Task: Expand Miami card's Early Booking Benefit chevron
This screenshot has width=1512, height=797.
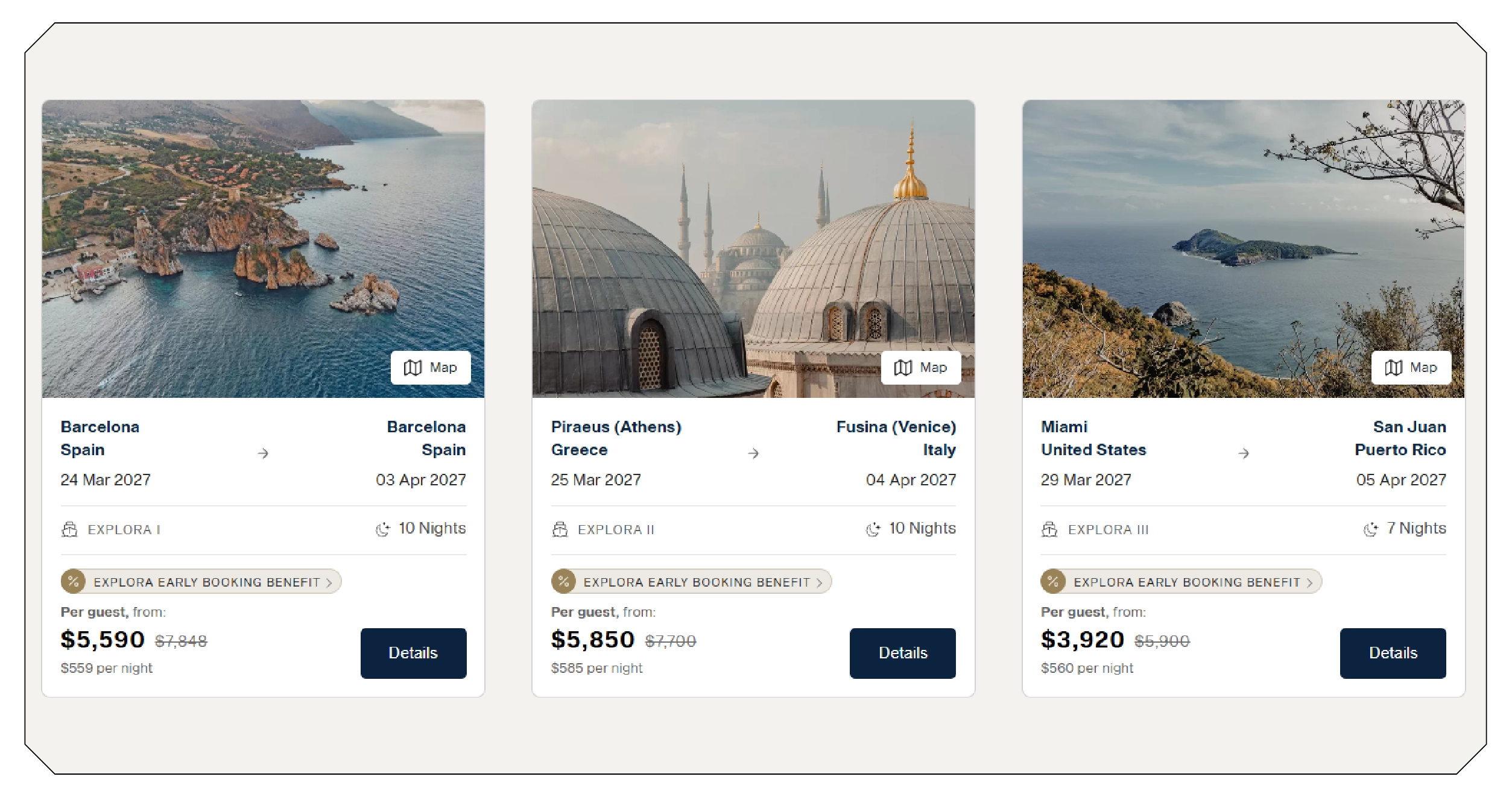Action: [1310, 582]
